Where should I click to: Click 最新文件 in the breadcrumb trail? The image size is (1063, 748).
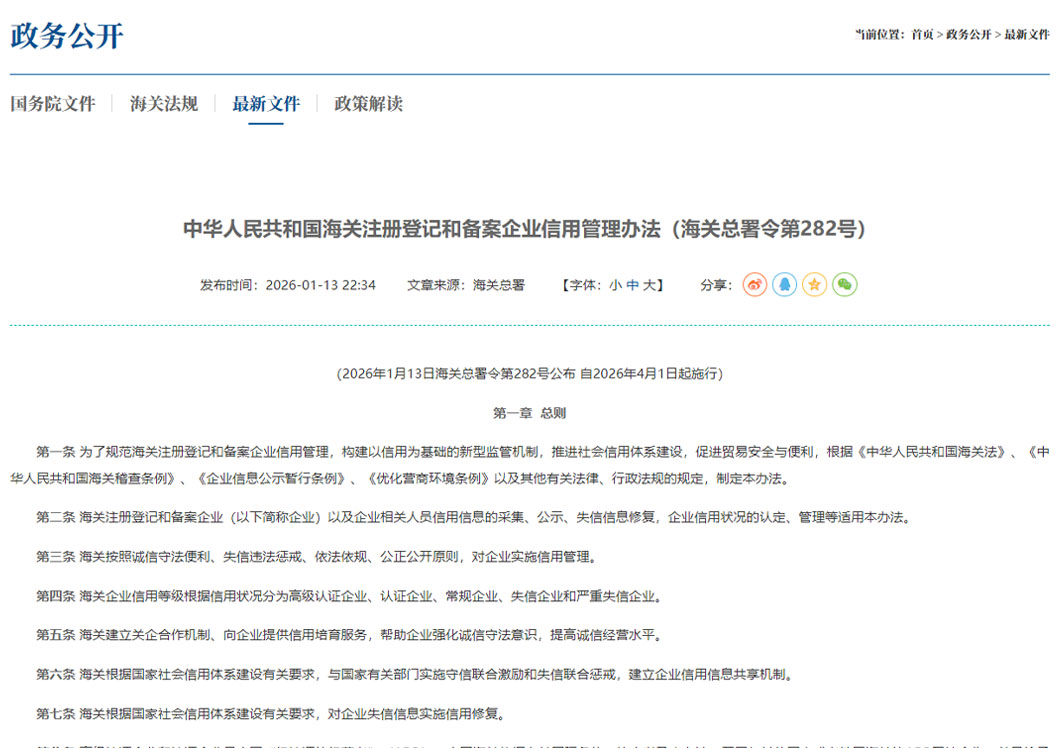click(x=1026, y=33)
